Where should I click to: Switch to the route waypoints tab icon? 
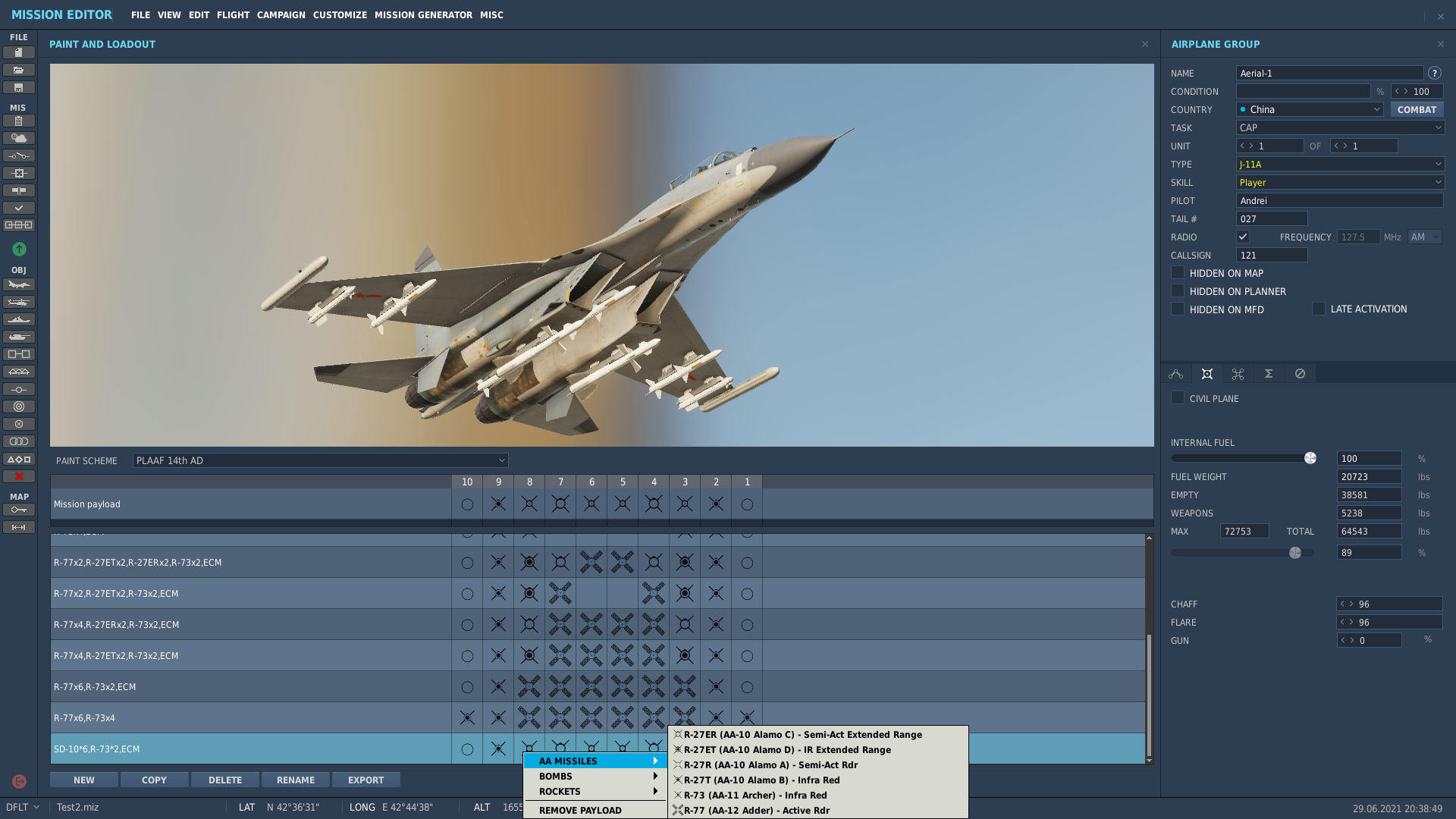click(x=1176, y=374)
